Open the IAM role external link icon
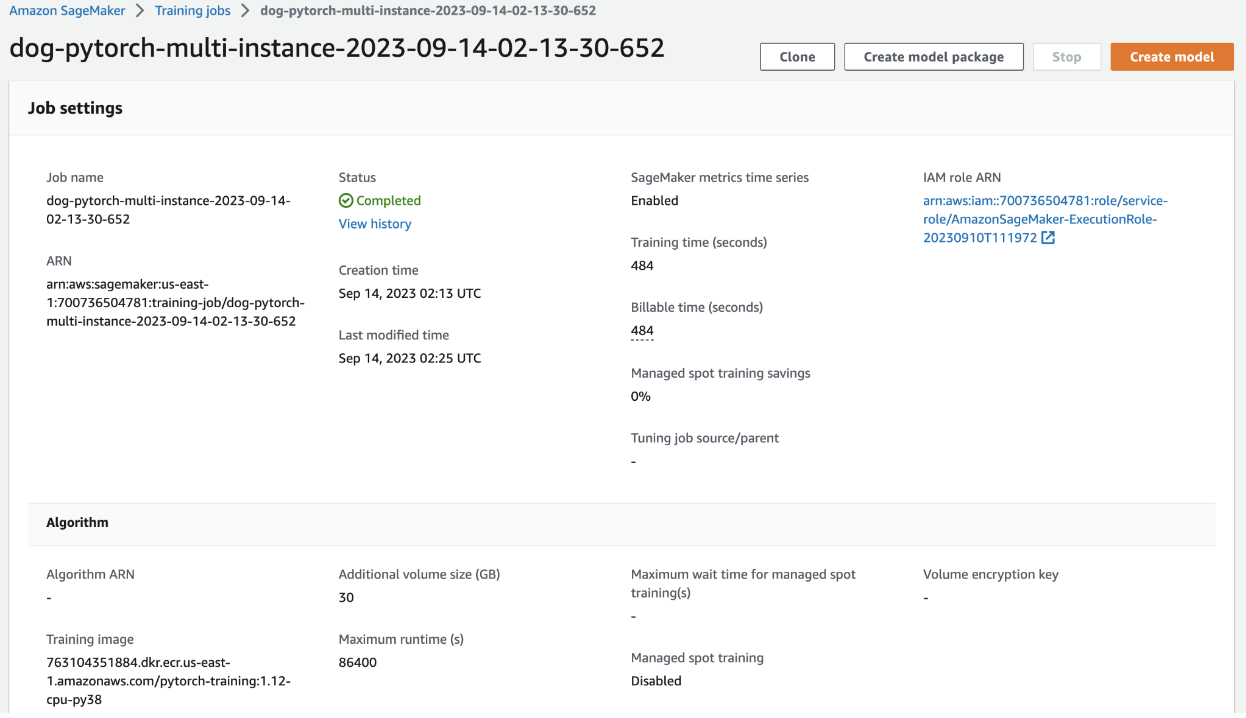Image resolution: width=1246 pixels, height=718 pixels. 1048,238
